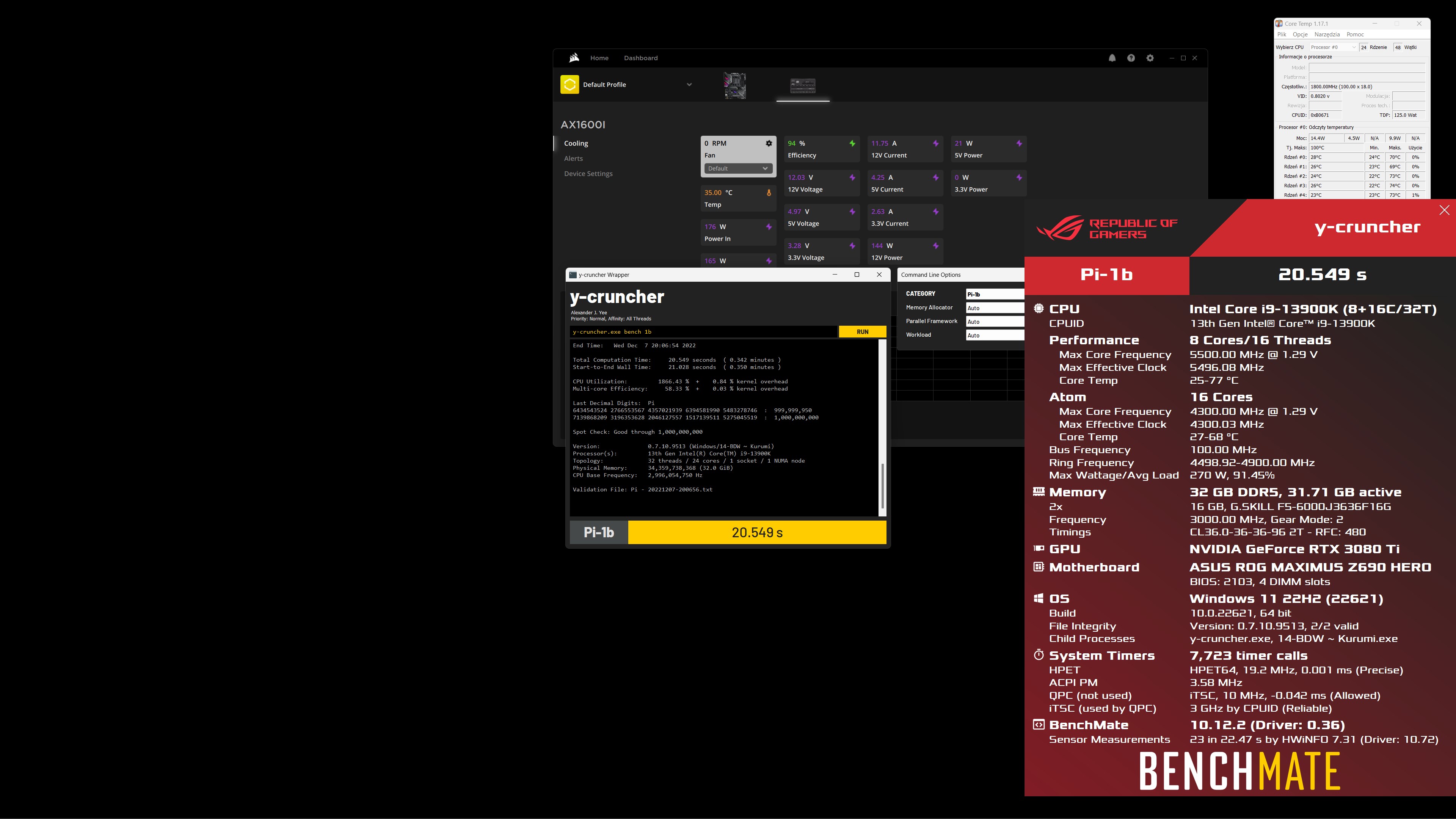
Task: Click the bolt icon on 12V Voltage tile
Action: click(852, 177)
